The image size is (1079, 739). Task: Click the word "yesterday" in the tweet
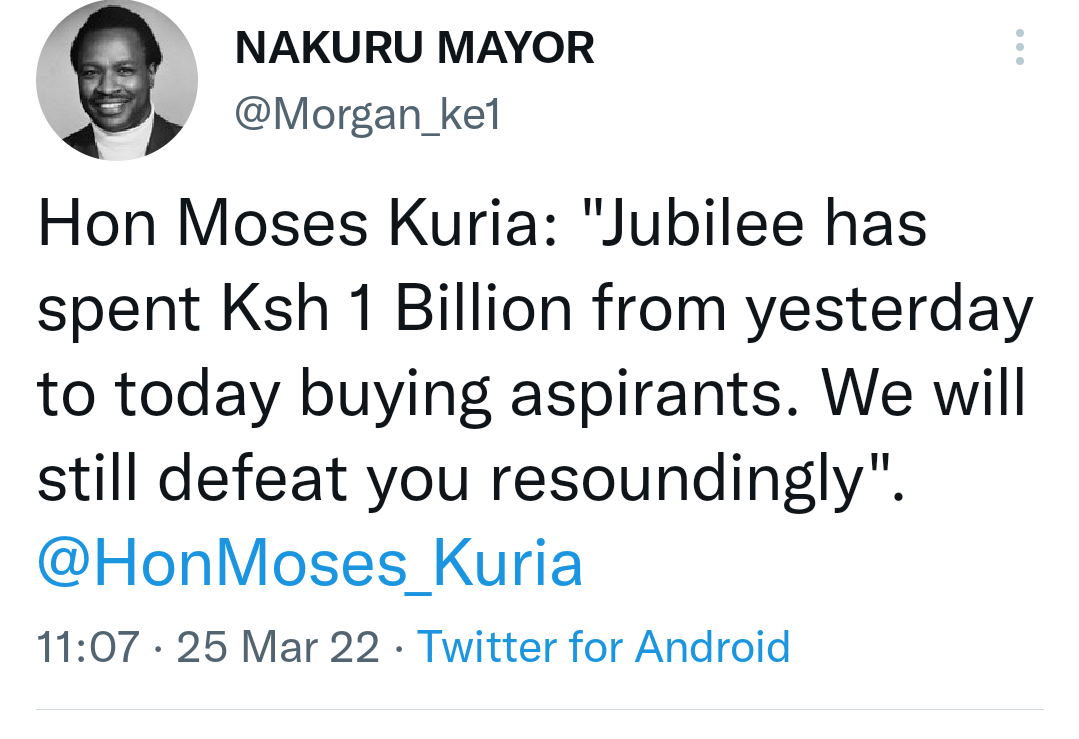tap(890, 310)
